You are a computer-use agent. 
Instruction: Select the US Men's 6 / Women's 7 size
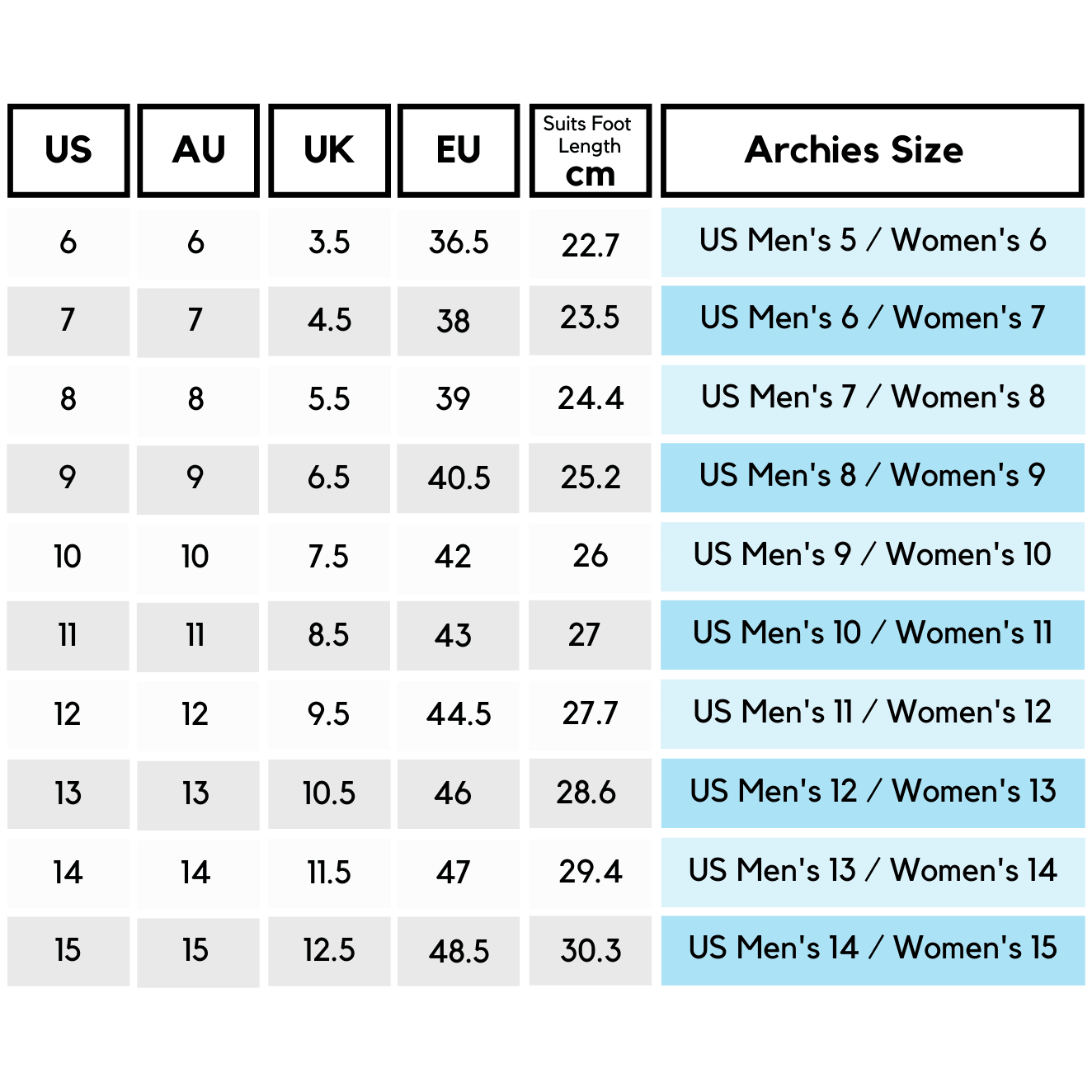(872, 319)
